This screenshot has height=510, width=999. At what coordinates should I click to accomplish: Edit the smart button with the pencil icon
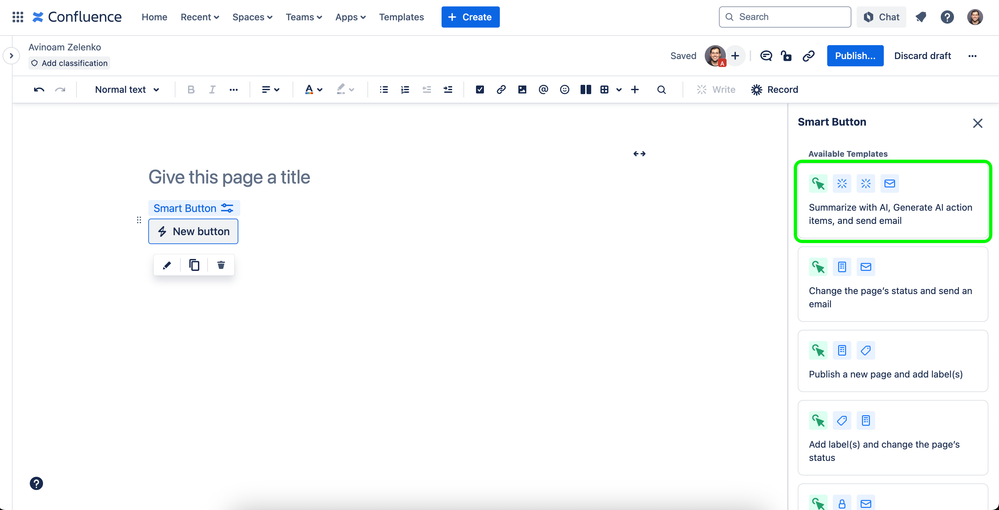click(x=167, y=265)
